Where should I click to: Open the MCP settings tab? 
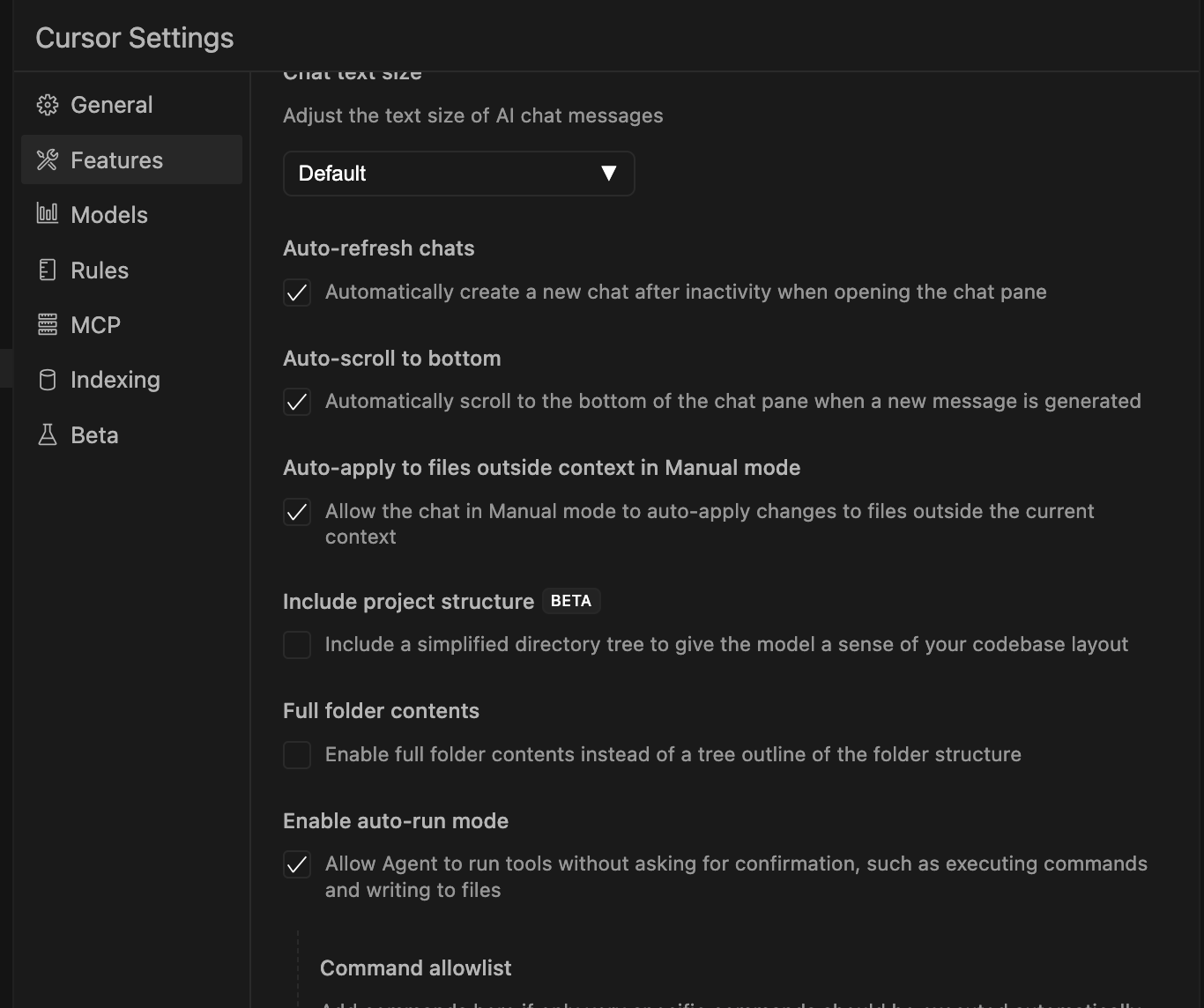(x=131, y=324)
